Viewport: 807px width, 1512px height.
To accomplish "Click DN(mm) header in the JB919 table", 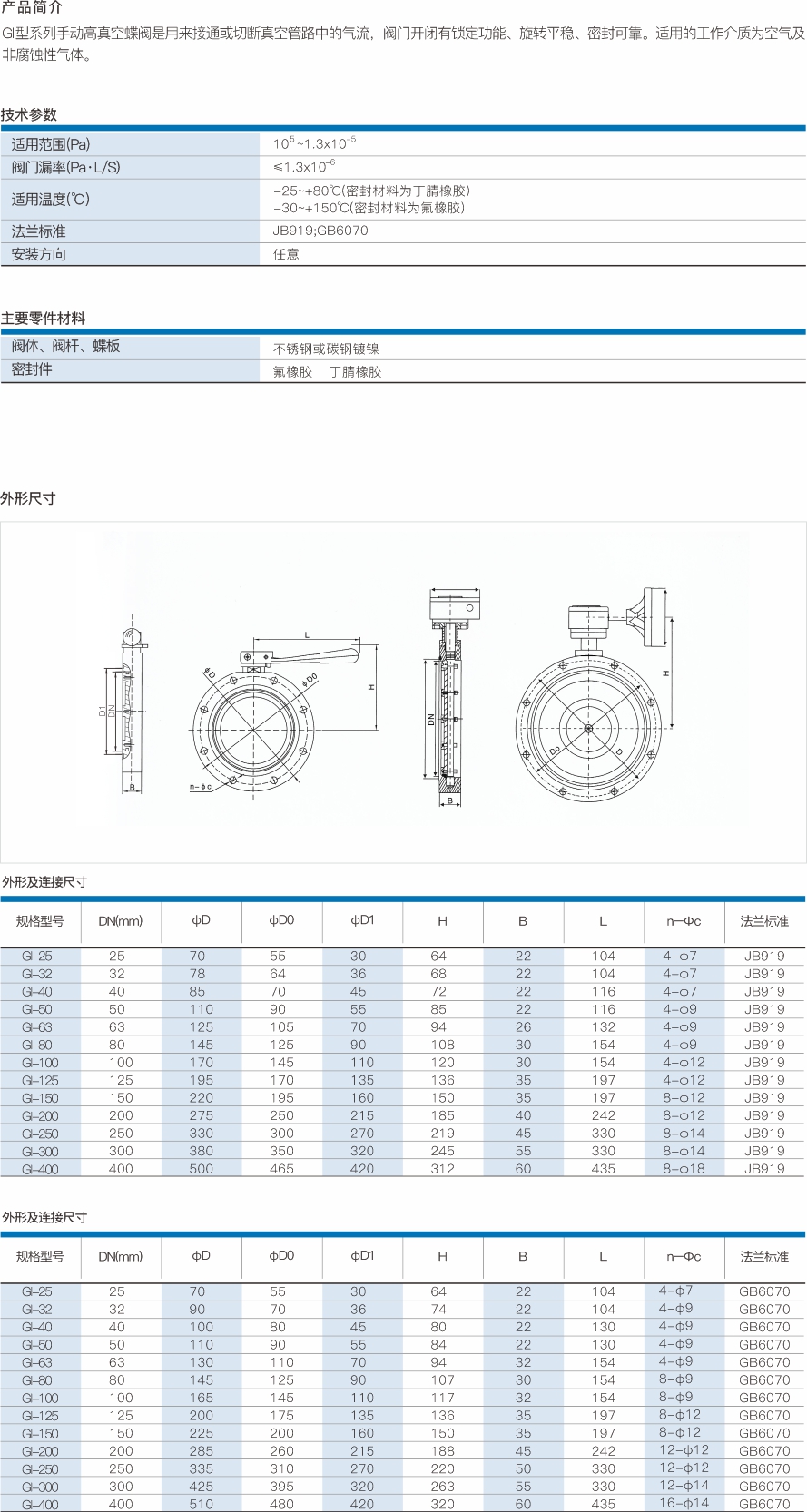I will coord(121,921).
